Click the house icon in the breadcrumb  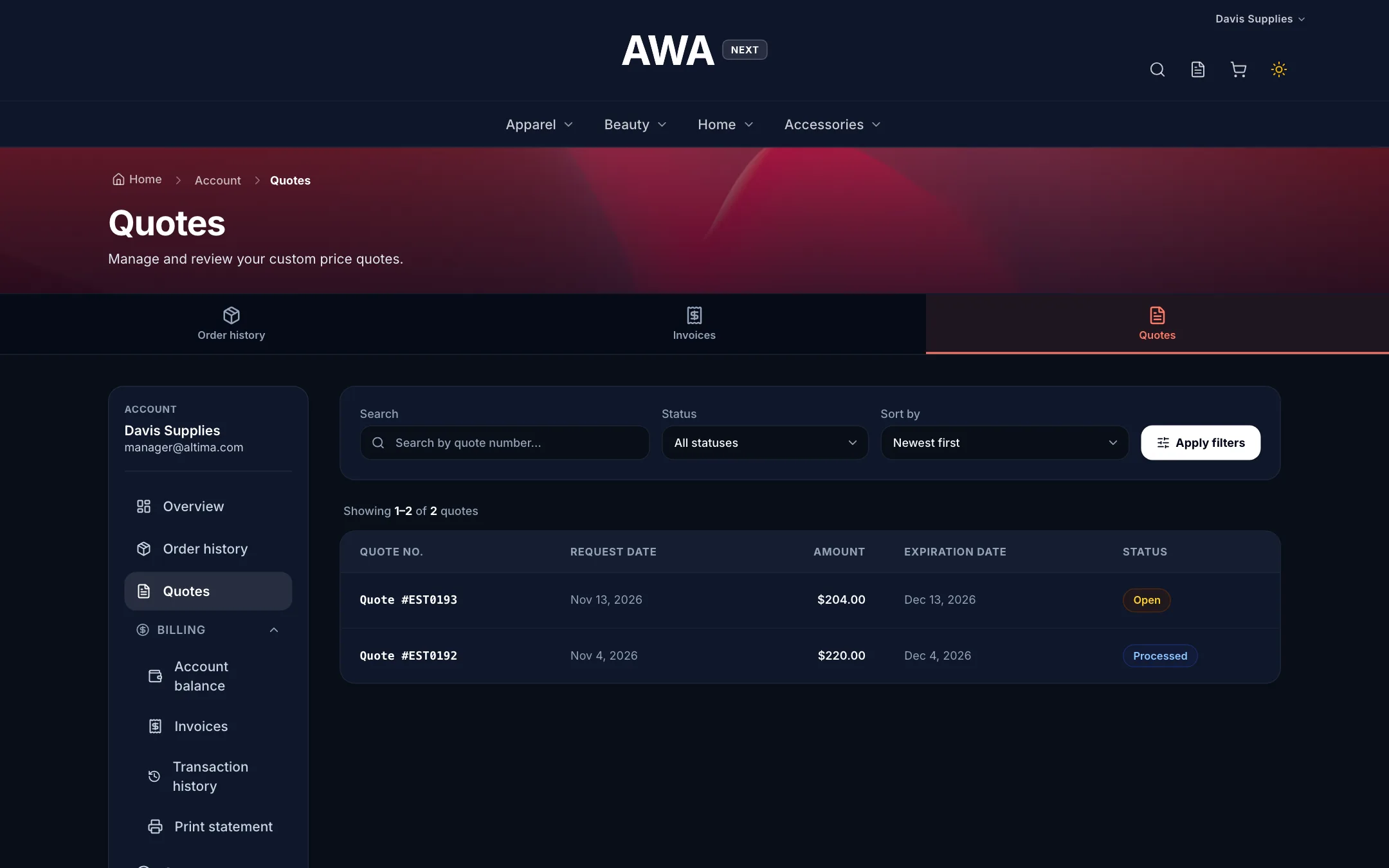tap(118, 179)
